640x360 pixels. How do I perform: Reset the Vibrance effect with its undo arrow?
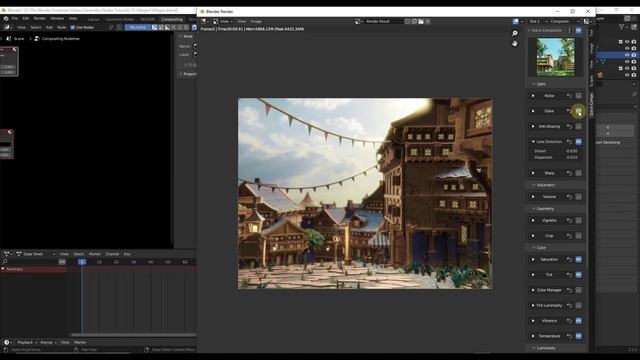[x=569, y=321]
